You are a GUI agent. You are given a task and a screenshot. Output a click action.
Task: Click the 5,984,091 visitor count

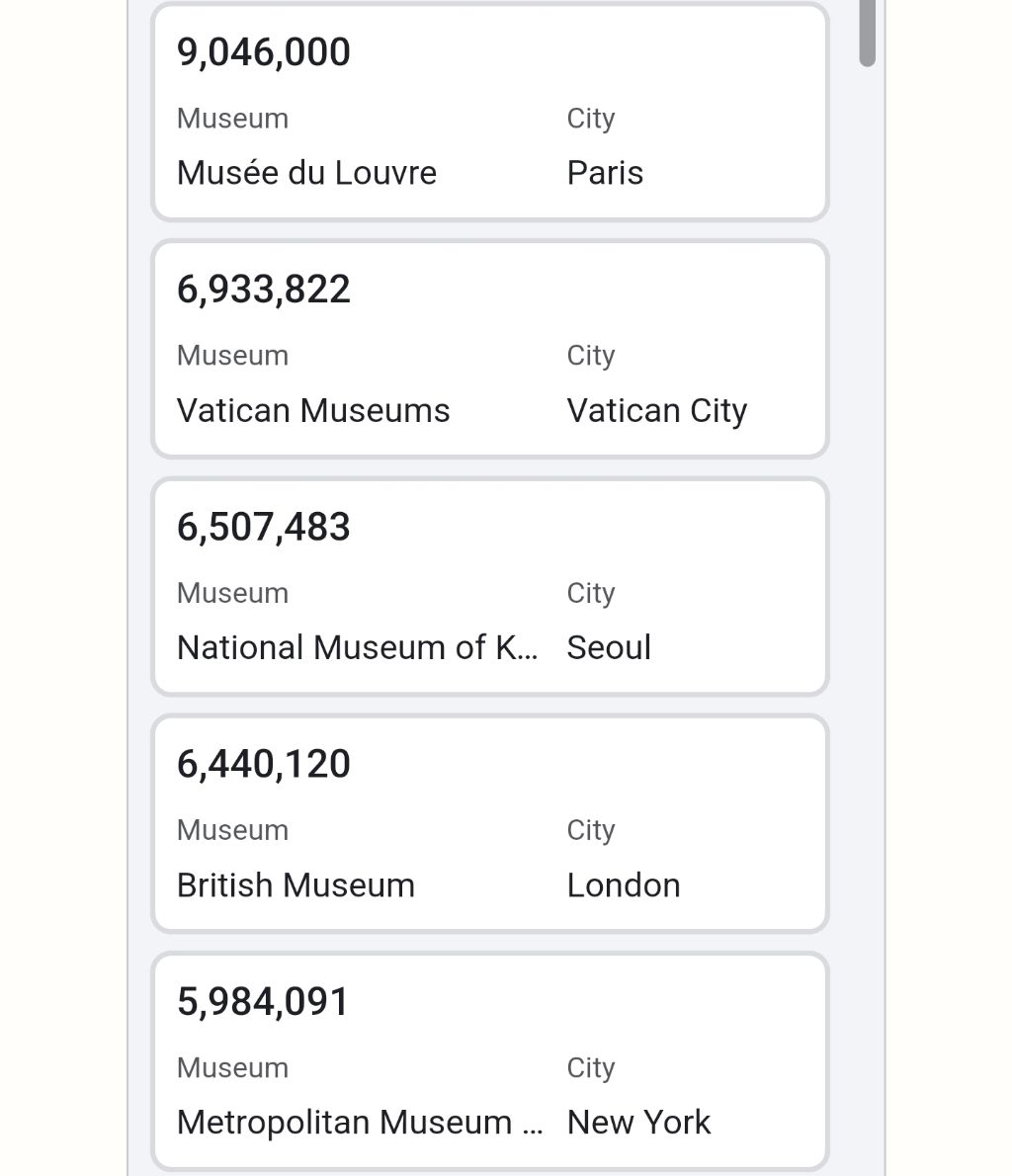[x=263, y=1001]
